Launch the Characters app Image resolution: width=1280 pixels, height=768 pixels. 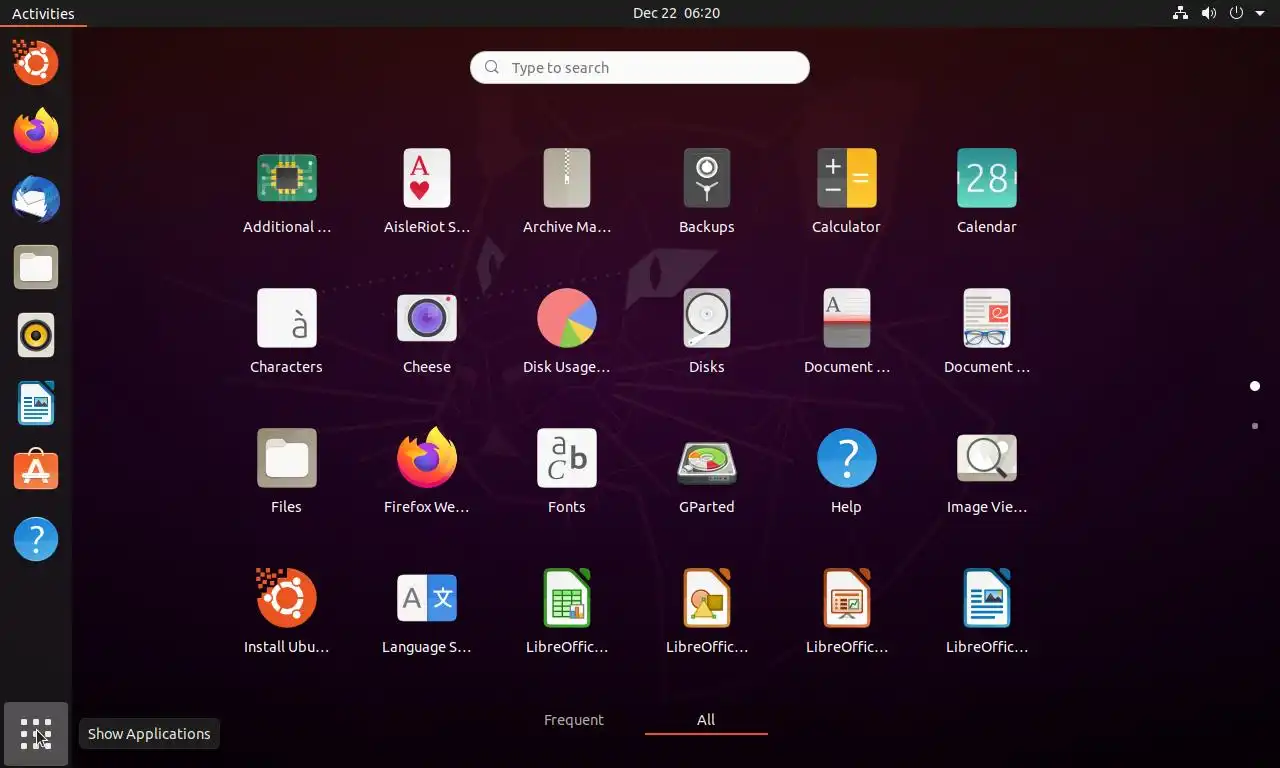click(287, 319)
